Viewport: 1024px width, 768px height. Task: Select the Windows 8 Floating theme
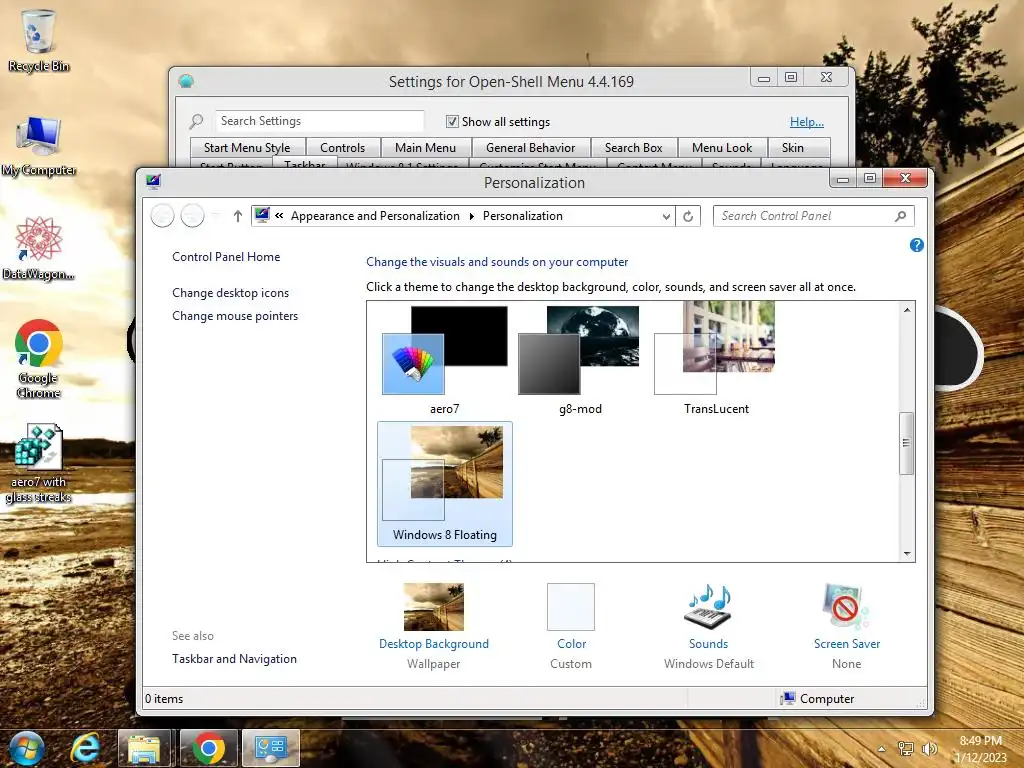click(445, 484)
